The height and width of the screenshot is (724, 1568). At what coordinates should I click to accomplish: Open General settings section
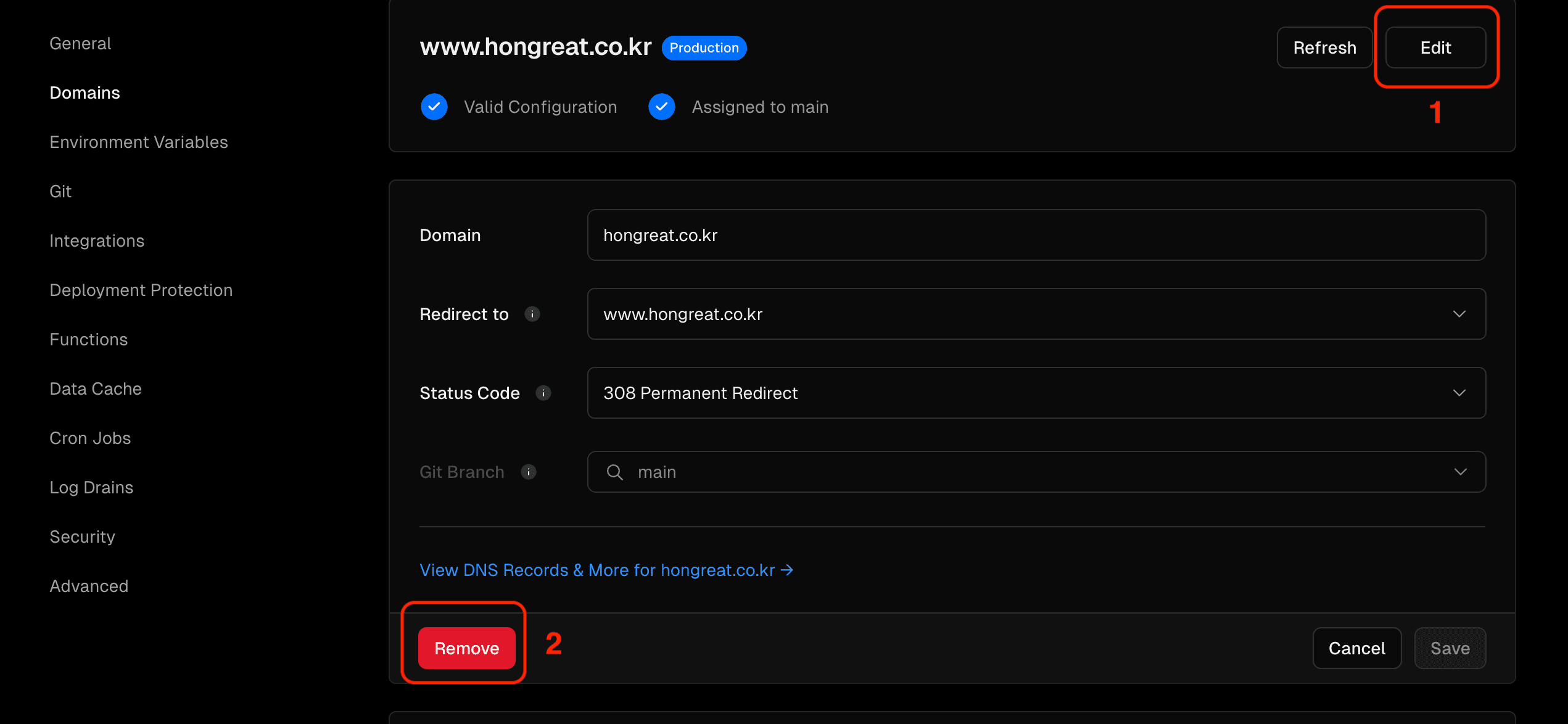[x=80, y=44]
